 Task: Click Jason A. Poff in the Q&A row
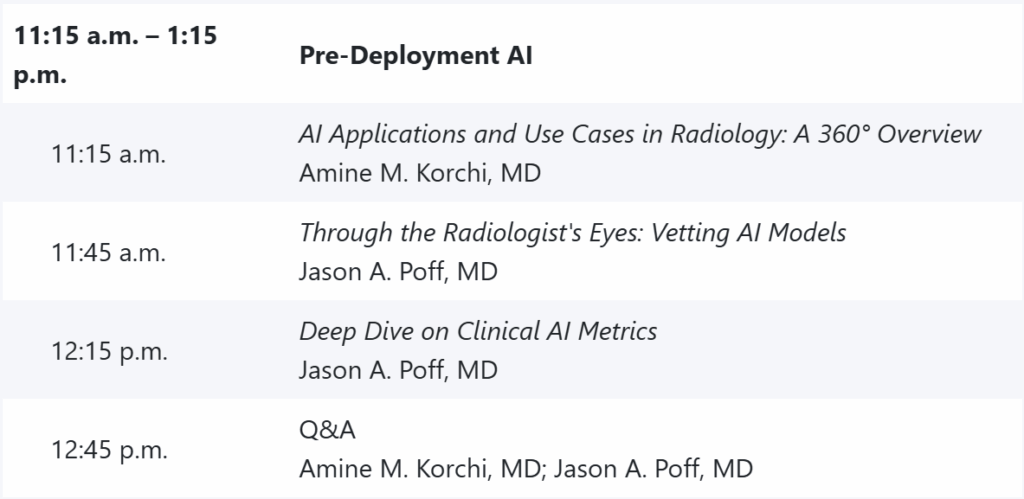tap(654, 468)
